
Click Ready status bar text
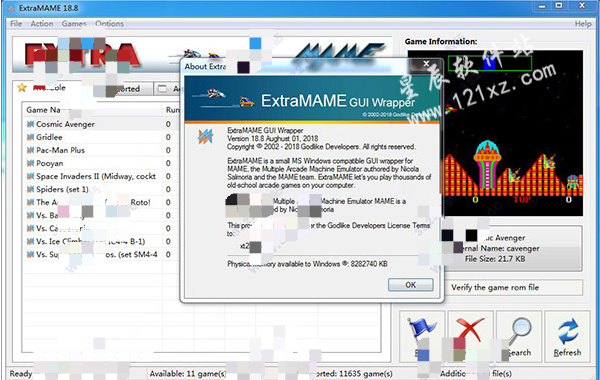click(x=21, y=373)
